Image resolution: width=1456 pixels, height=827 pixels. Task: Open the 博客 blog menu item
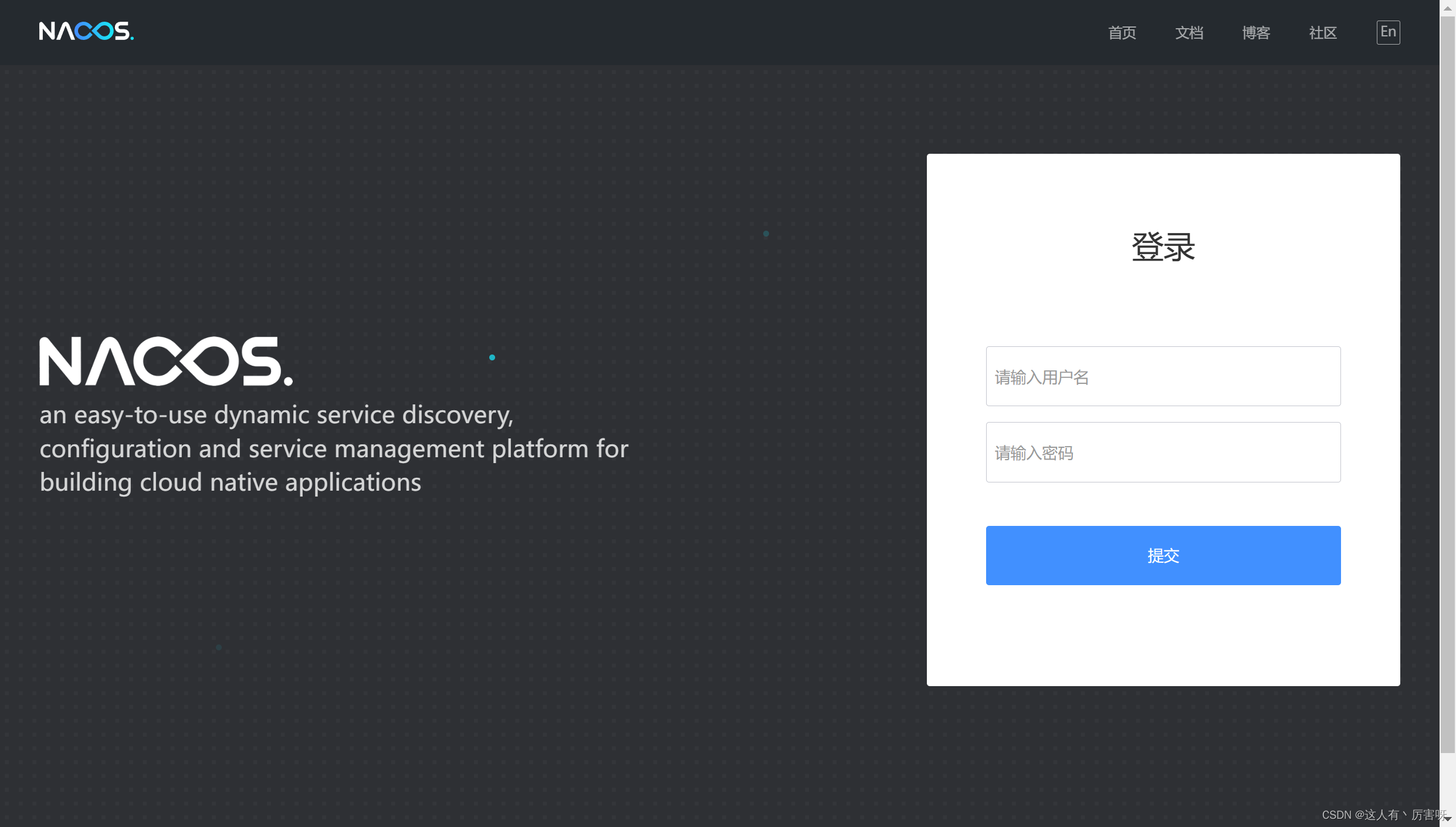(x=1256, y=32)
